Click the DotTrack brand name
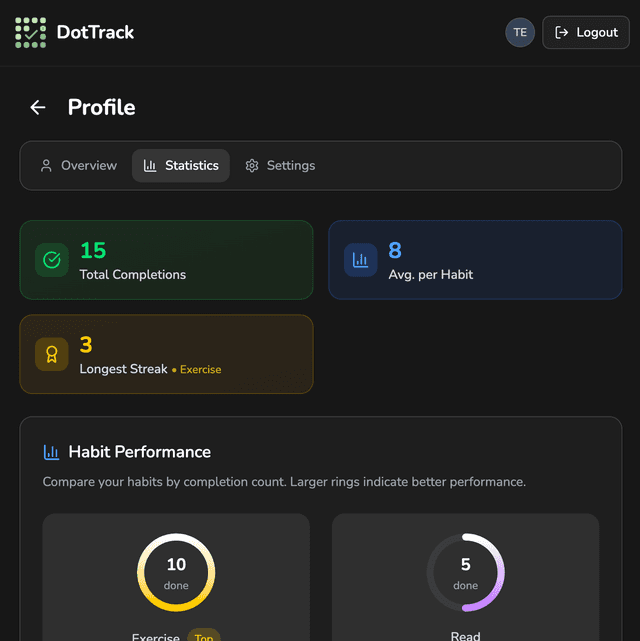Image resolution: width=640 pixels, height=641 pixels. point(95,33)
